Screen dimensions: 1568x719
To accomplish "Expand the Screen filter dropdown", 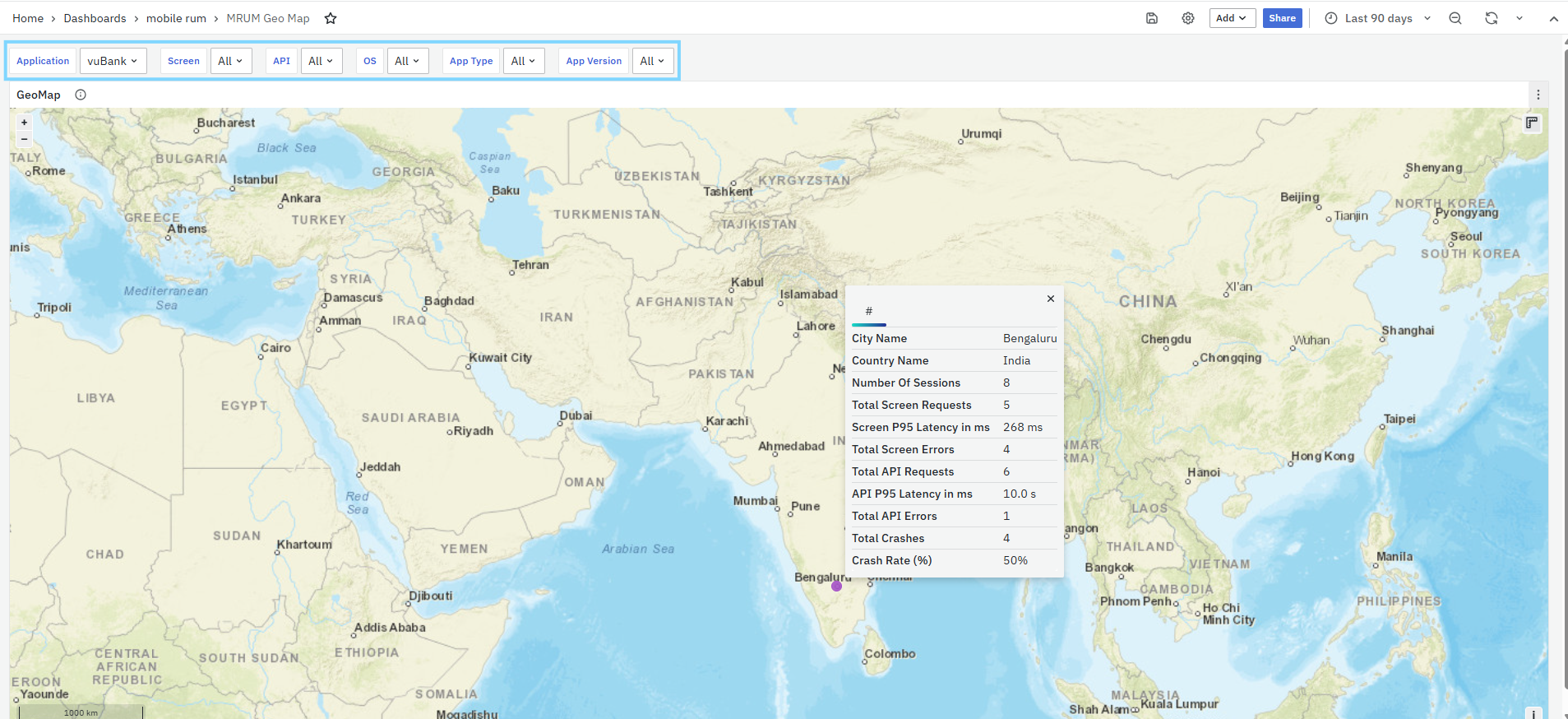I will click(230, 61).
